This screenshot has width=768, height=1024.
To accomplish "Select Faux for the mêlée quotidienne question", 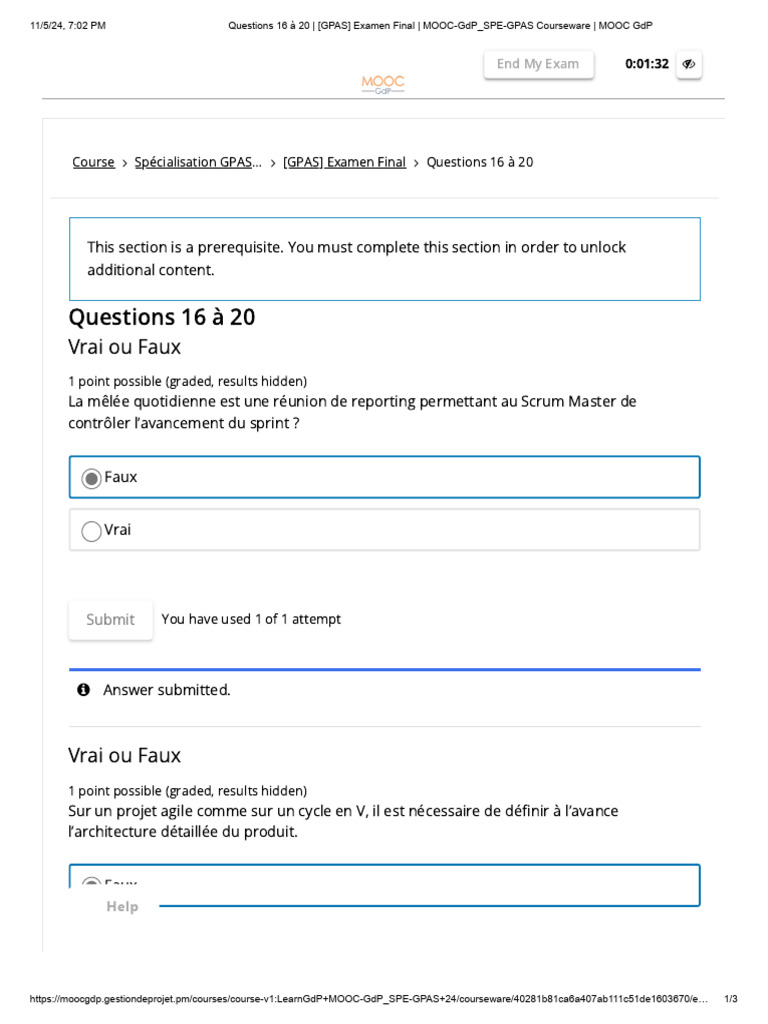I will coord(92,478).
